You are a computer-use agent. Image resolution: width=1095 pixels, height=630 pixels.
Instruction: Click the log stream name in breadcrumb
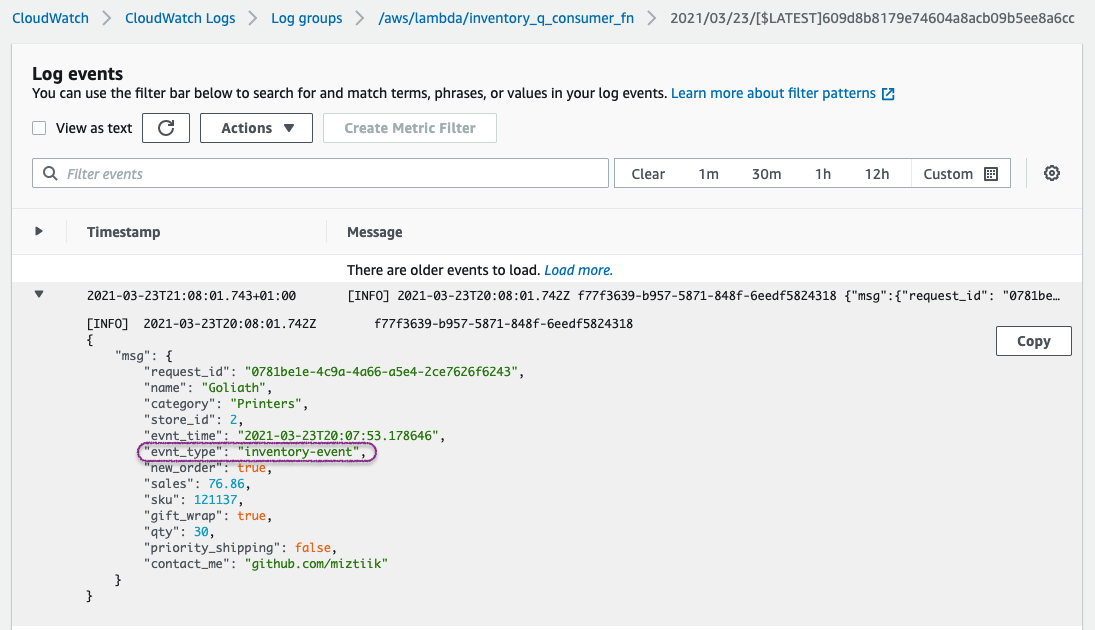[x=872, y=18]
